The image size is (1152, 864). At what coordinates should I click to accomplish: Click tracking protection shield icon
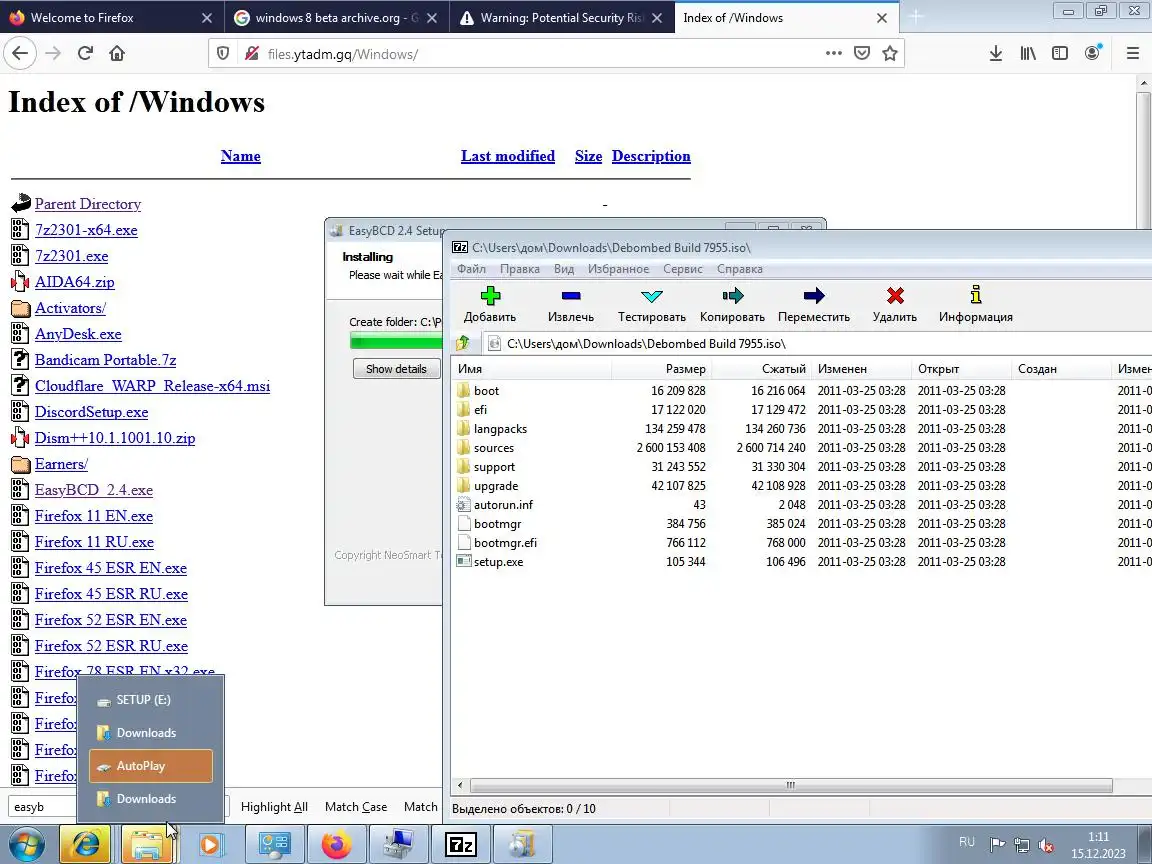click(223, 54)
